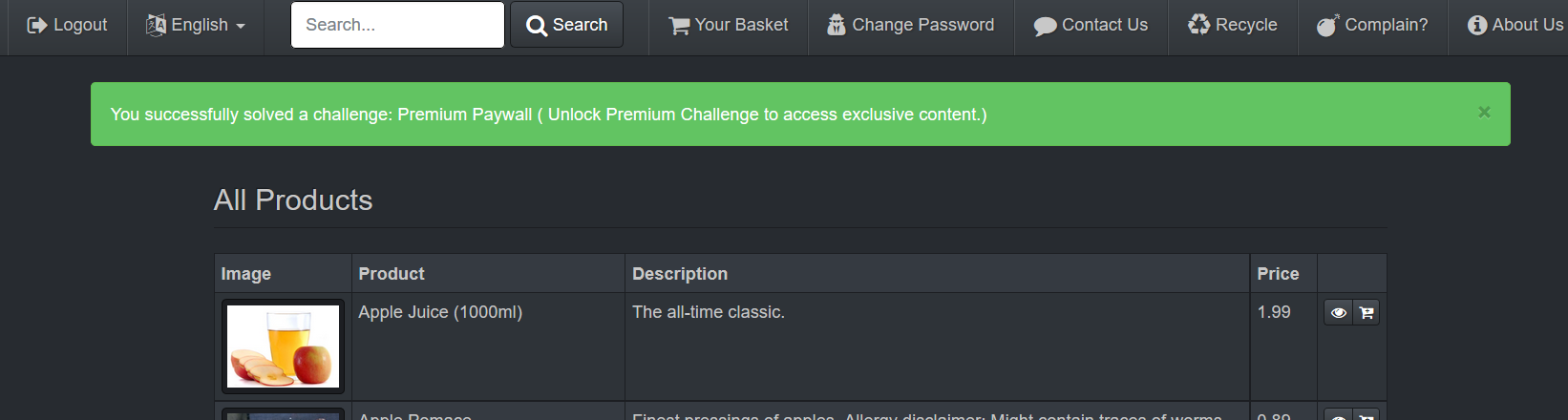This screenshot has width=1568, height=420.
Task: Open the Complain? bomb icon
Action: (x=1328, y=25)
